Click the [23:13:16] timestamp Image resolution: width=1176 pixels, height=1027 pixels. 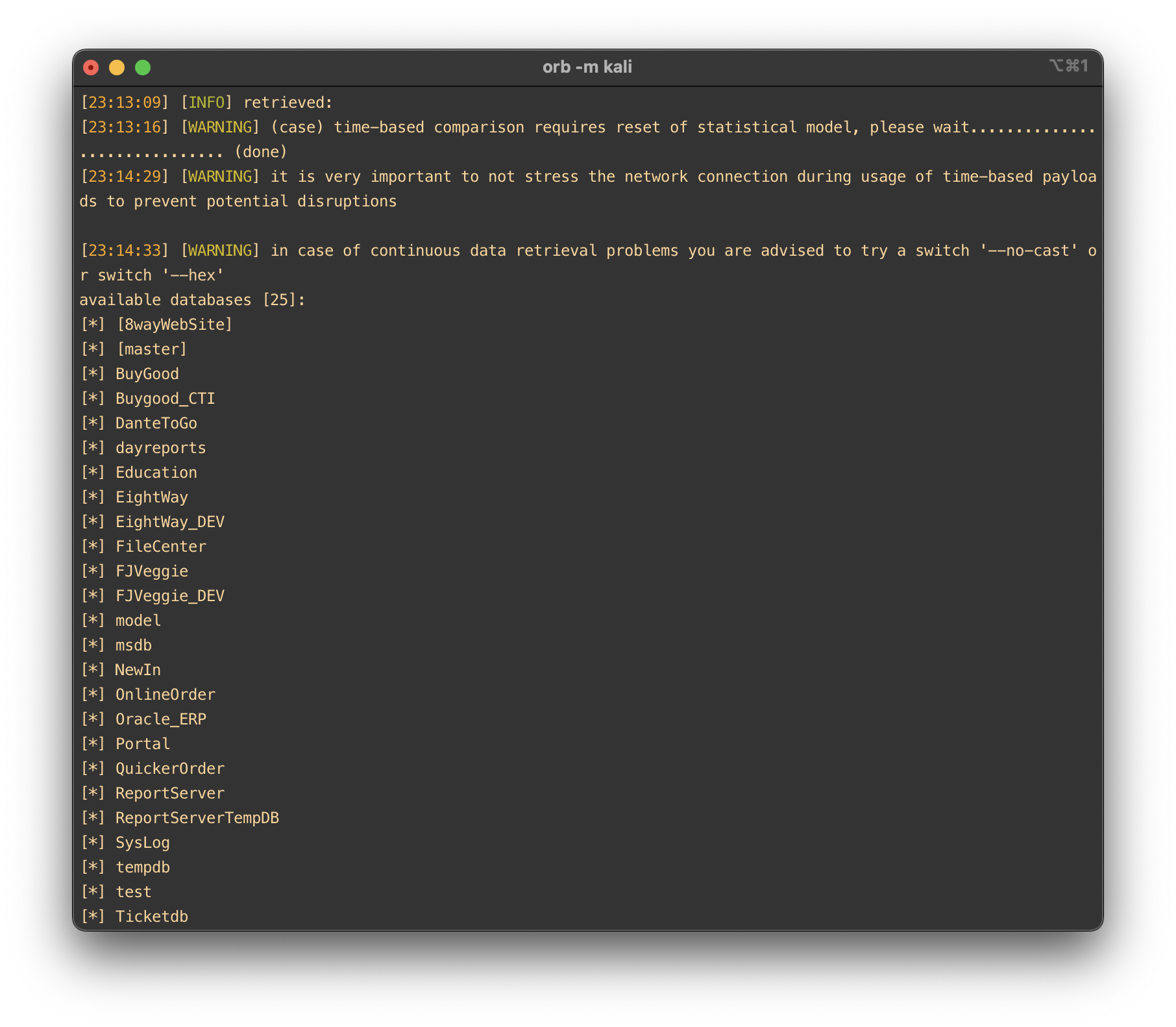(x=125, y=127)
